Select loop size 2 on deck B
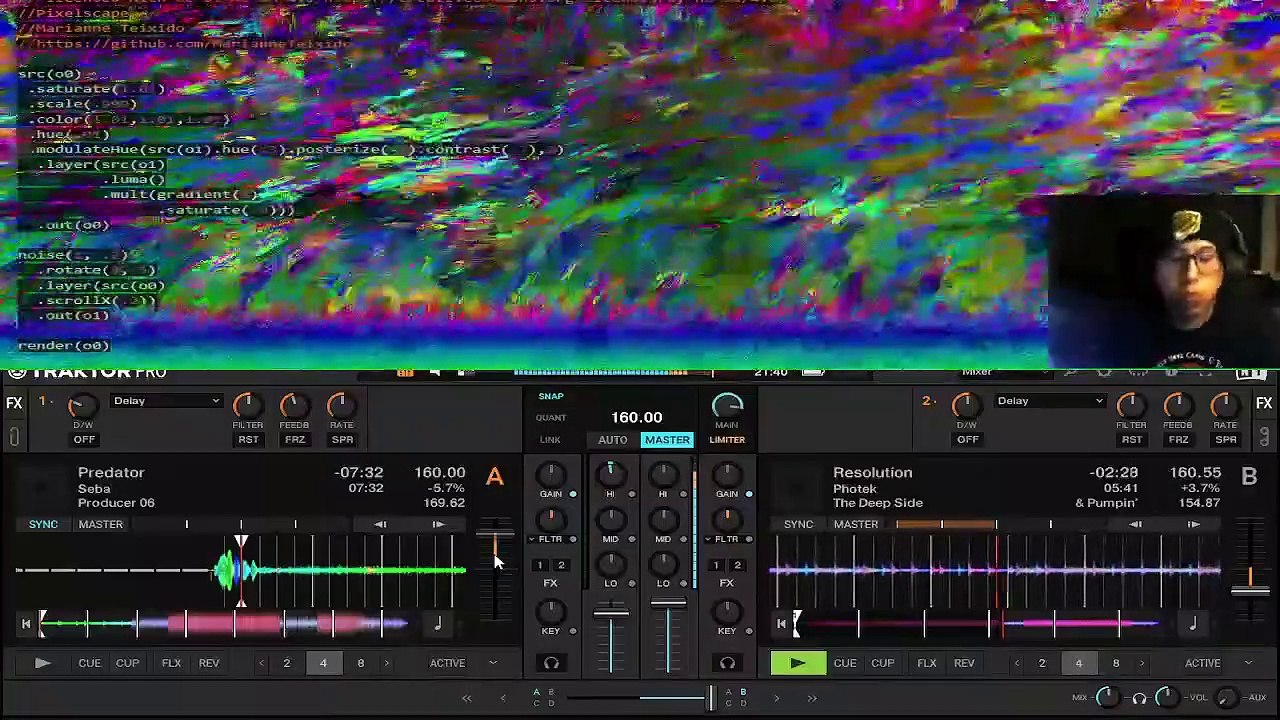 (x=1041, y=663)
